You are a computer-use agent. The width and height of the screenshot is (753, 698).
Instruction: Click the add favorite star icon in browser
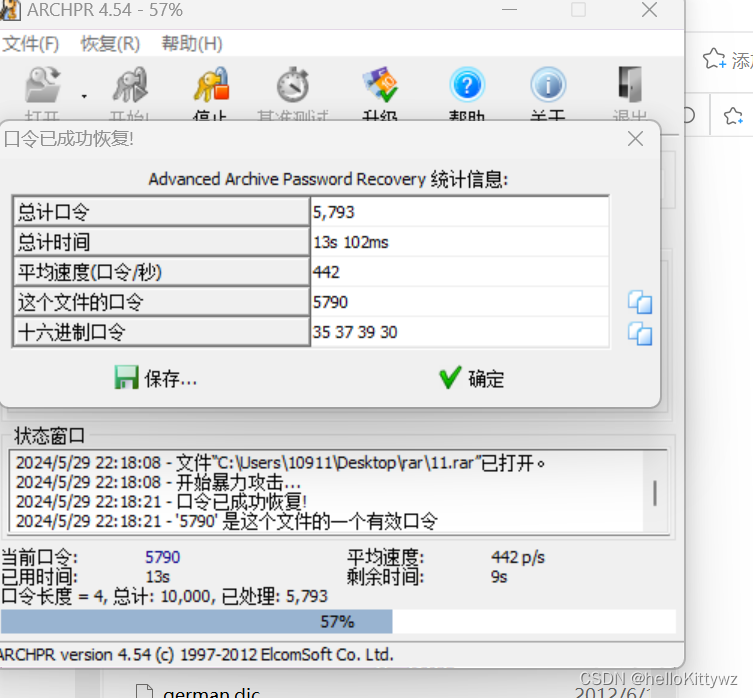[x=715, y=59]
